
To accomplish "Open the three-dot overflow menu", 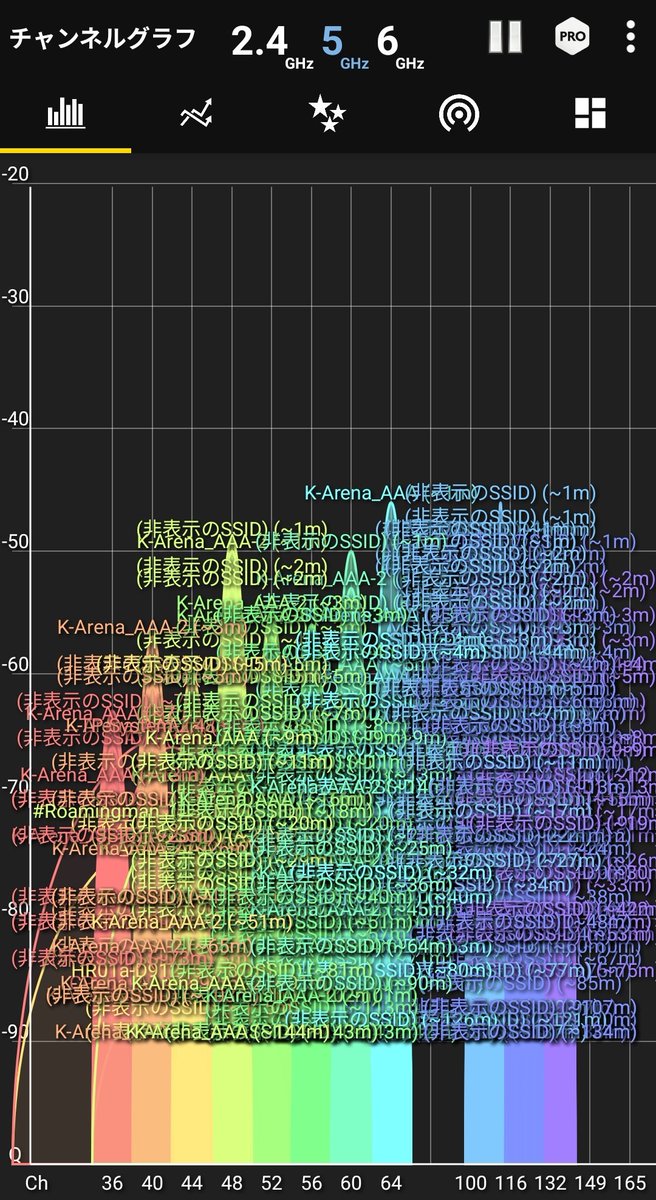I will pyautogui.click(x=630, y=37).
